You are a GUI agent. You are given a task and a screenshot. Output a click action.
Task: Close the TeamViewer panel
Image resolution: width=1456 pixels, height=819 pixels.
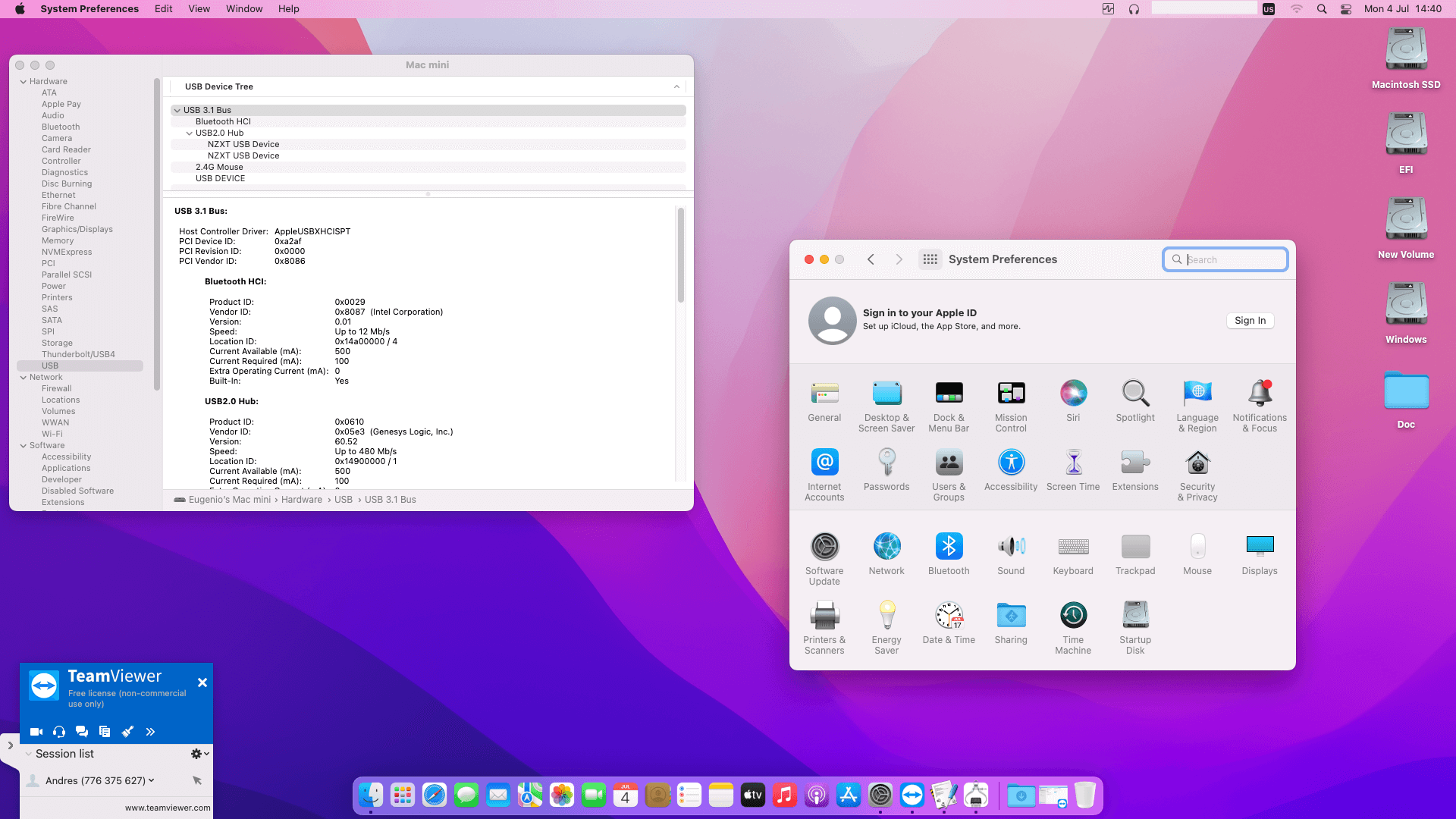pyautogui.click(x=202, y=682)
